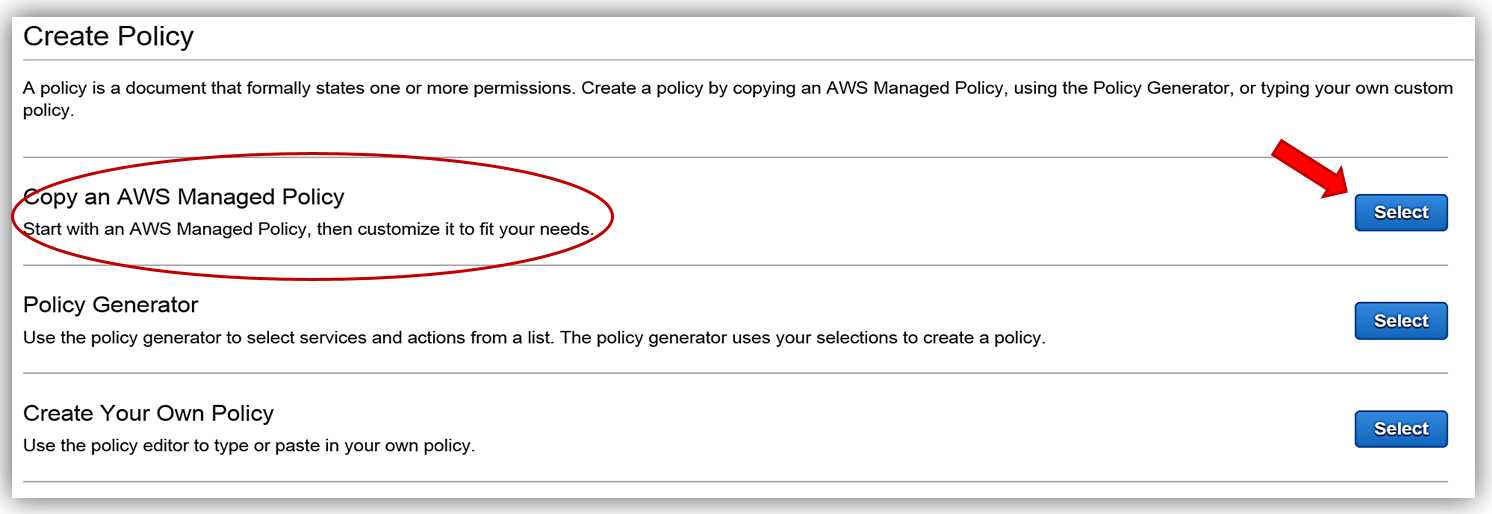Click Select next to Policy Generator
The image size is (1492, 514).
point(1400,321)
